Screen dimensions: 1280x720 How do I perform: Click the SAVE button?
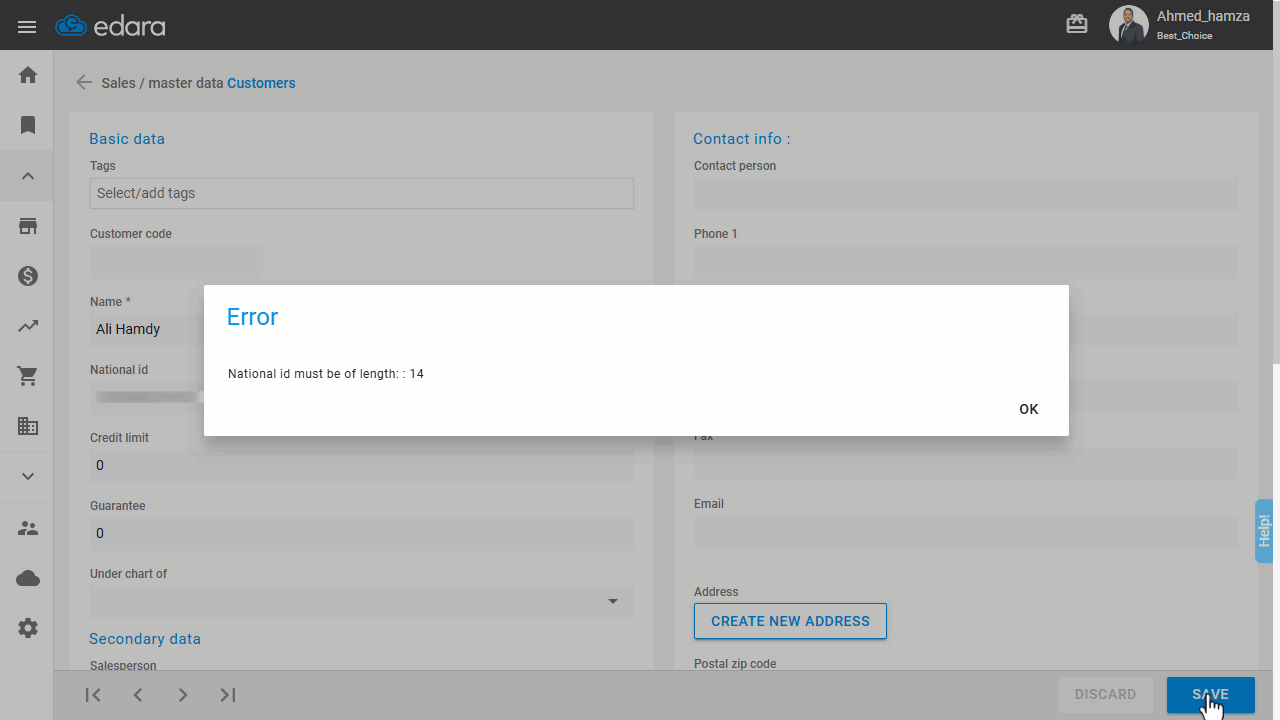[1210, 694]
